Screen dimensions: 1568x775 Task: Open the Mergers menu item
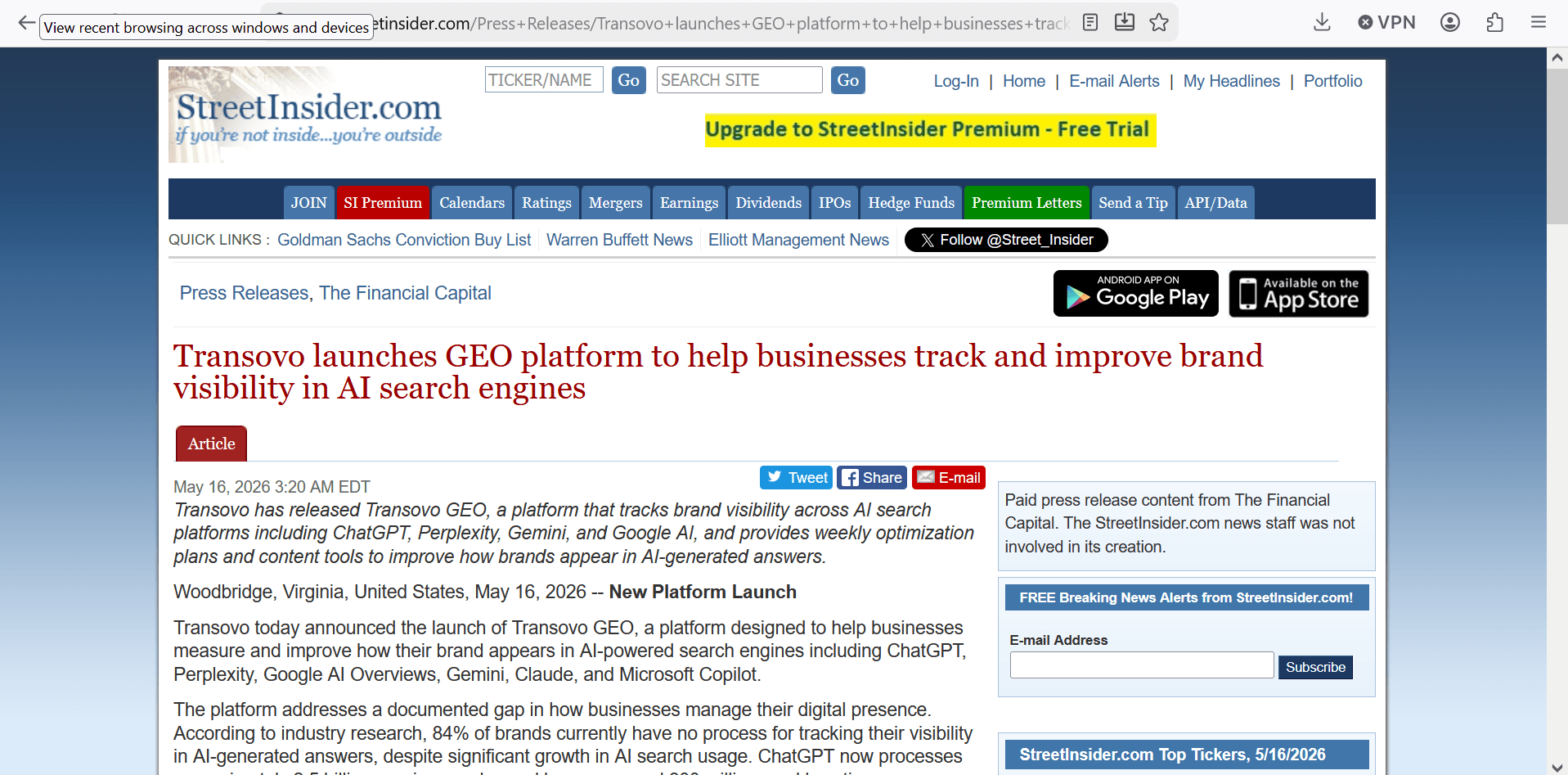pyautogui.click(x=616, y=203)
